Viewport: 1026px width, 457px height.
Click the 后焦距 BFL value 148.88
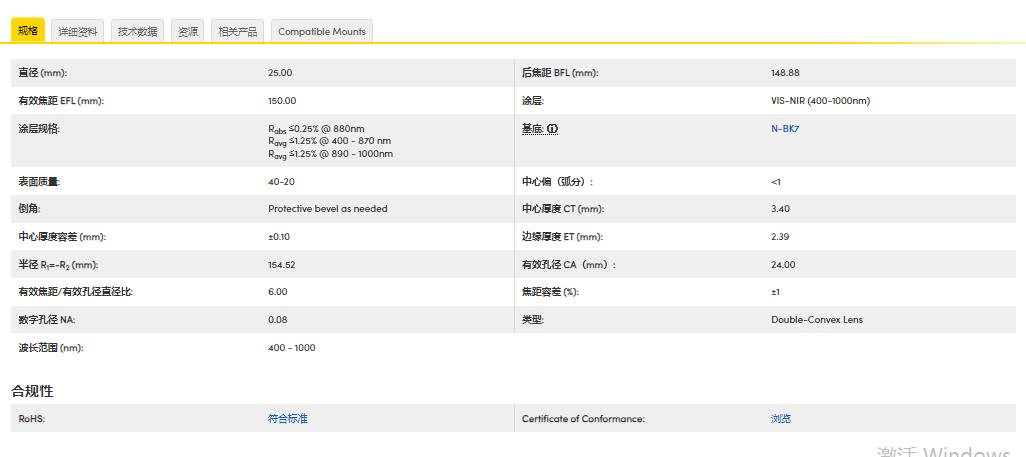coord(785,73)
